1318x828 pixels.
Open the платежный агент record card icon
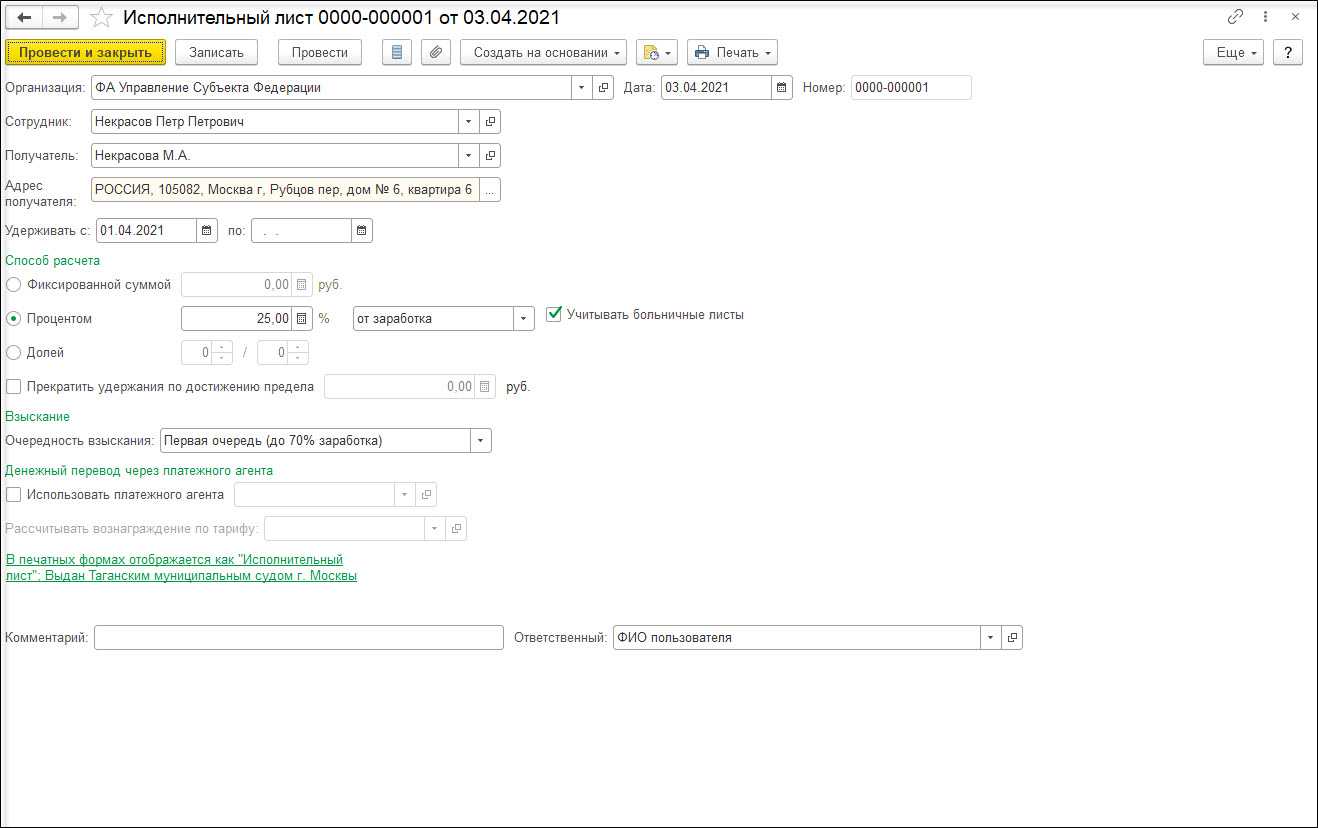click(426, 494)
